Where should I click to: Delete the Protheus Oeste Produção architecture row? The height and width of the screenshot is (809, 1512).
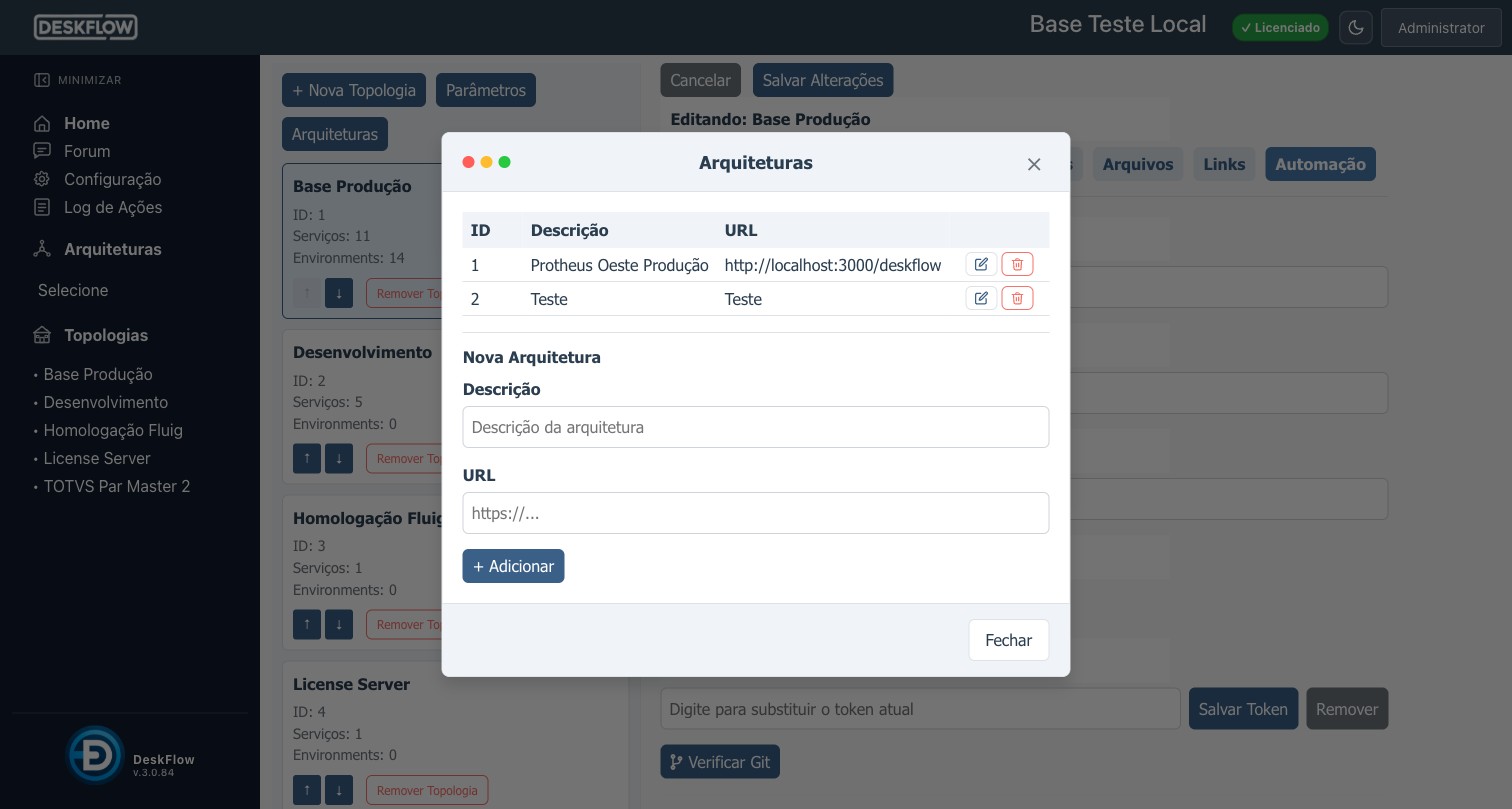(x=1017, y=264)
